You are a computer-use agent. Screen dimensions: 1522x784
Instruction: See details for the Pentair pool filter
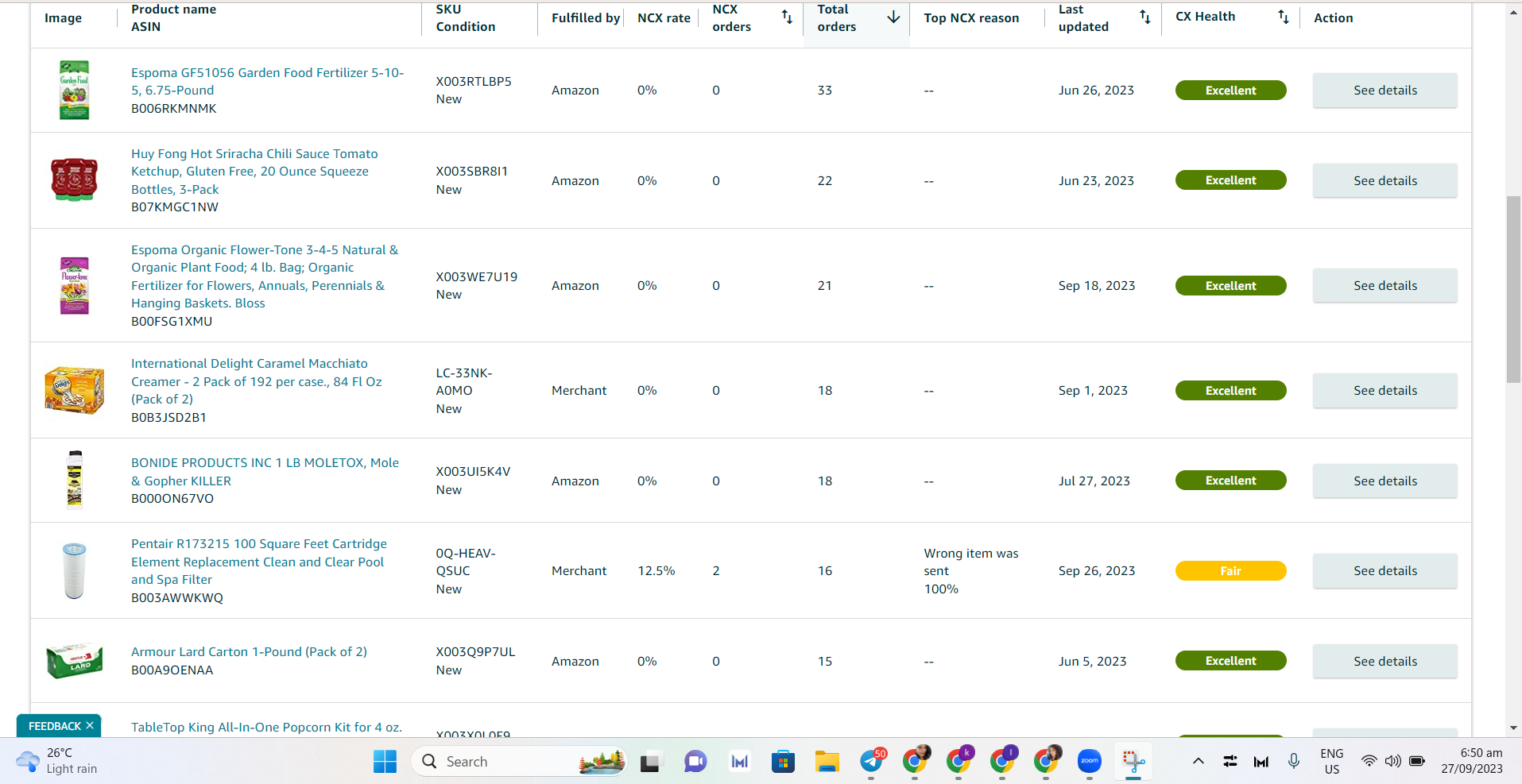click(1385, 570)
